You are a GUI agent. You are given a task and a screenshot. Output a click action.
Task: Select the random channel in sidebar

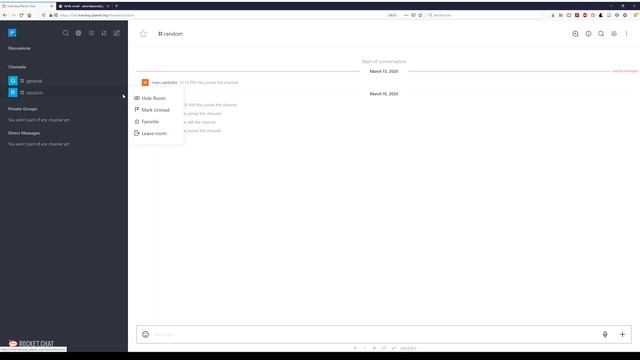64,93
